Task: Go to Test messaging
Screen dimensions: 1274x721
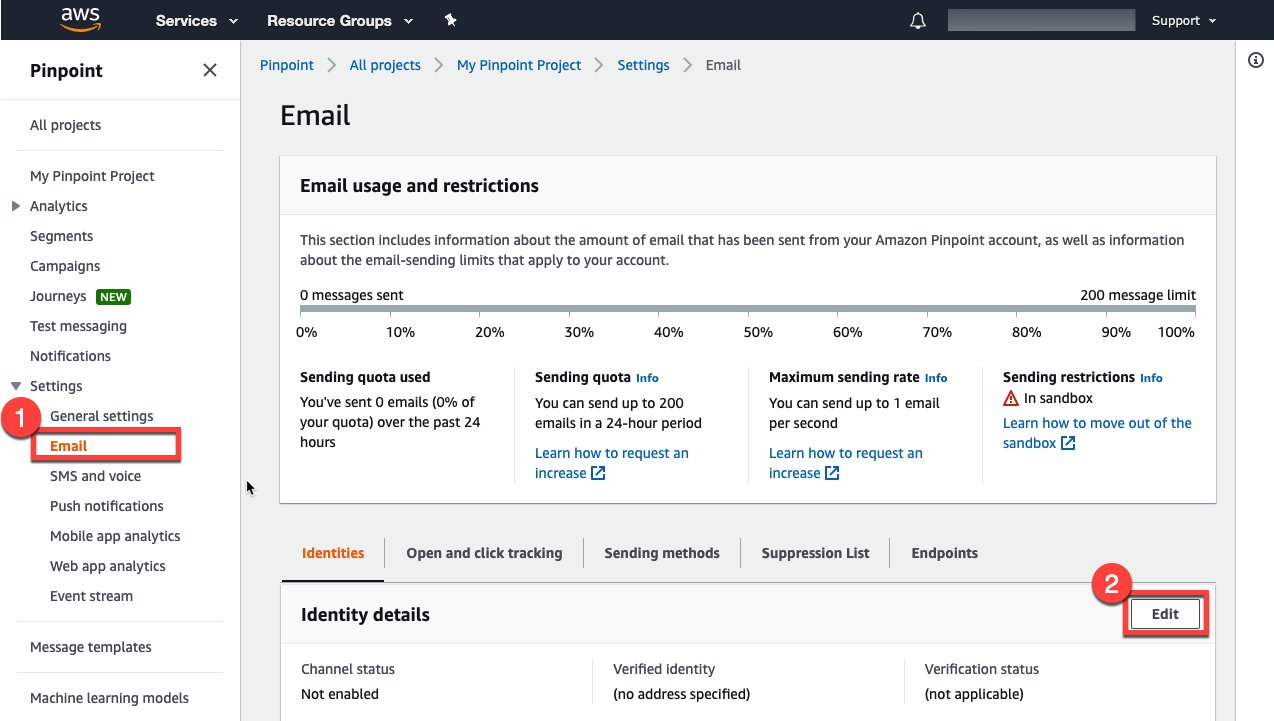Action: pos(78,326)
